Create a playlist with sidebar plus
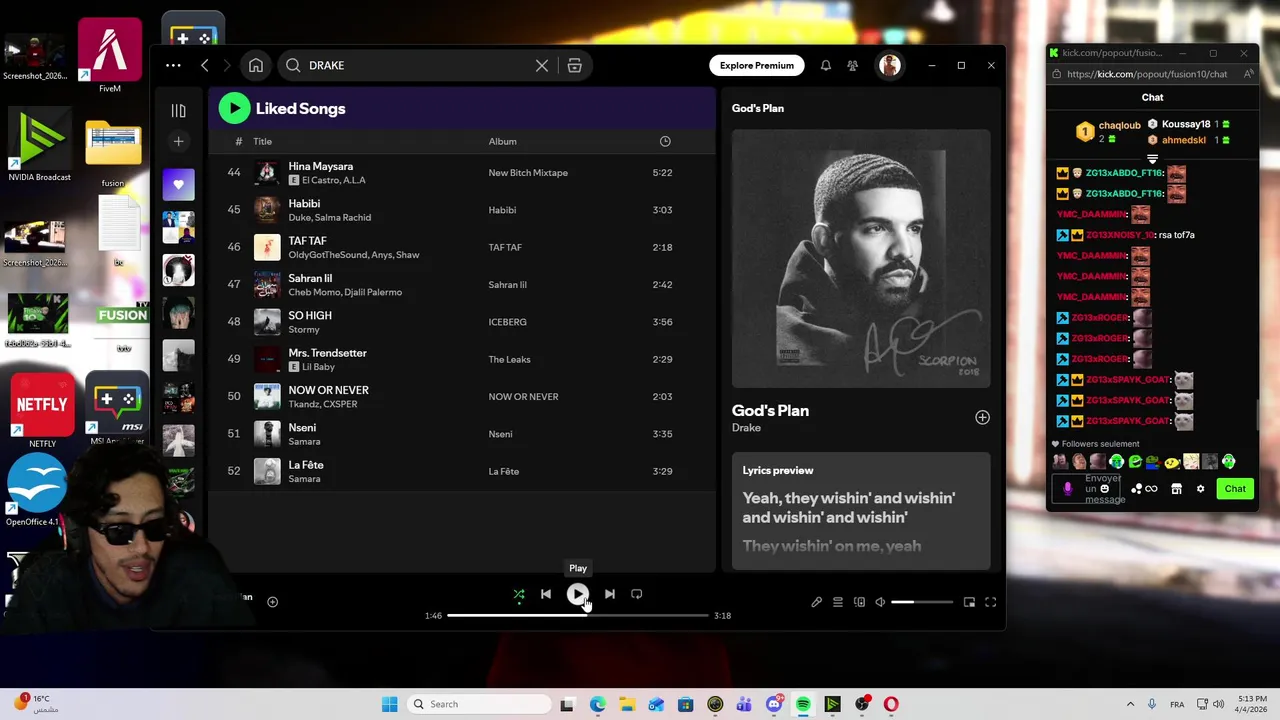Screen dimensions: 1280x720 [x=178, y=141]
